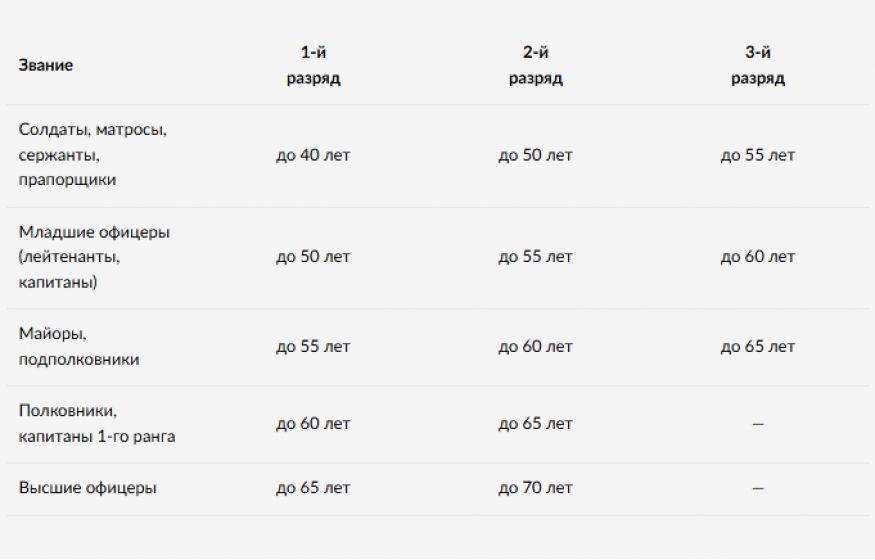Image resolution: width=875 pixels, height=560 pixels.
Task: Click "до 40 лет" in the soldiers row
Action: coord(313,156)
